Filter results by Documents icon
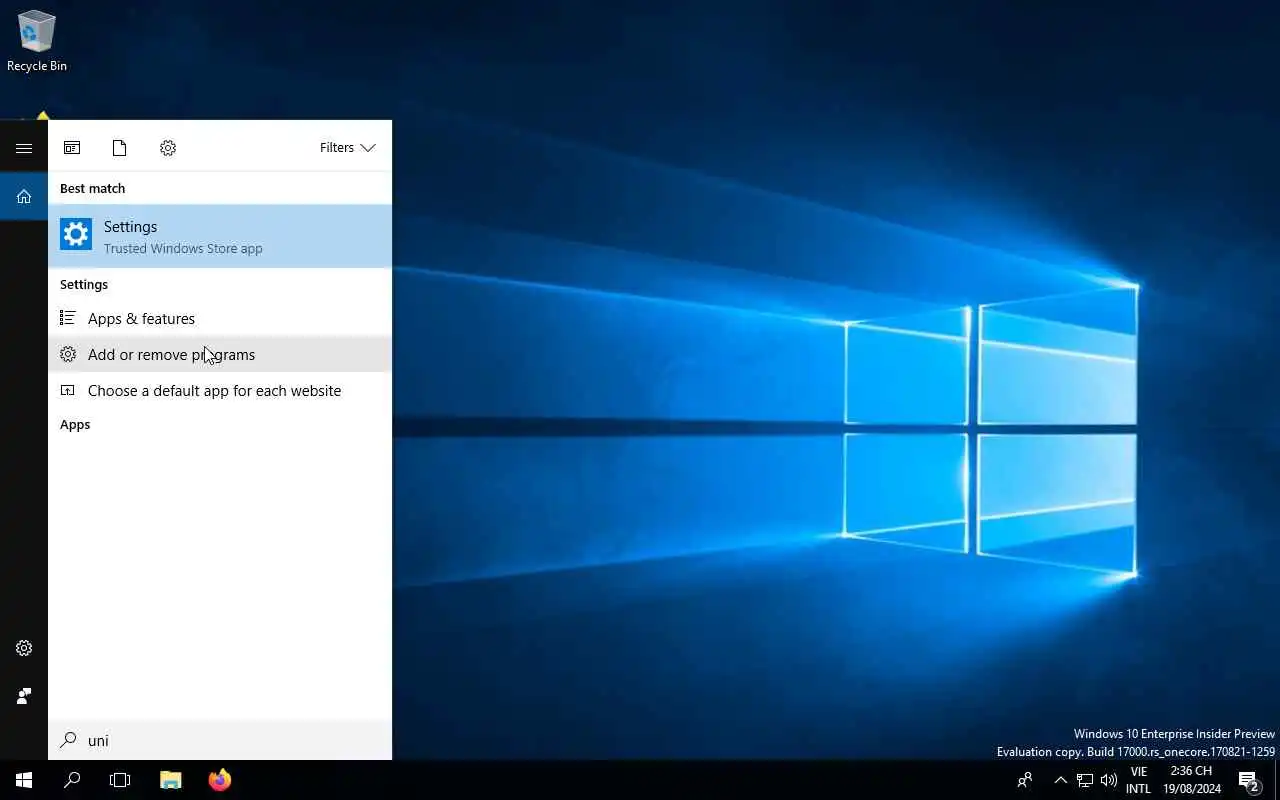 pyautogui.click(x=120, y=148)
